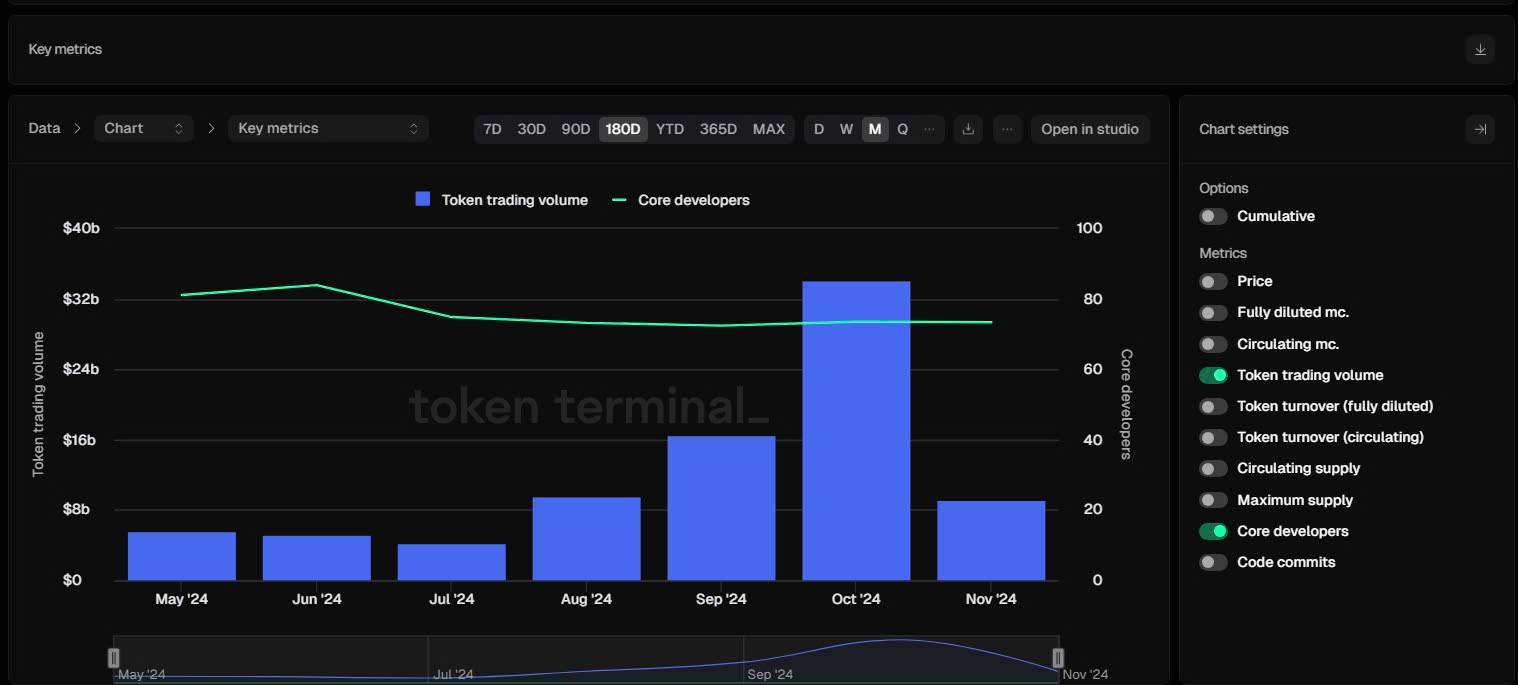The height and width of the screenshot is (685, 1518).
Task: Click the left range slider handle
Action: pyautogui.click(x=113, y=657)
